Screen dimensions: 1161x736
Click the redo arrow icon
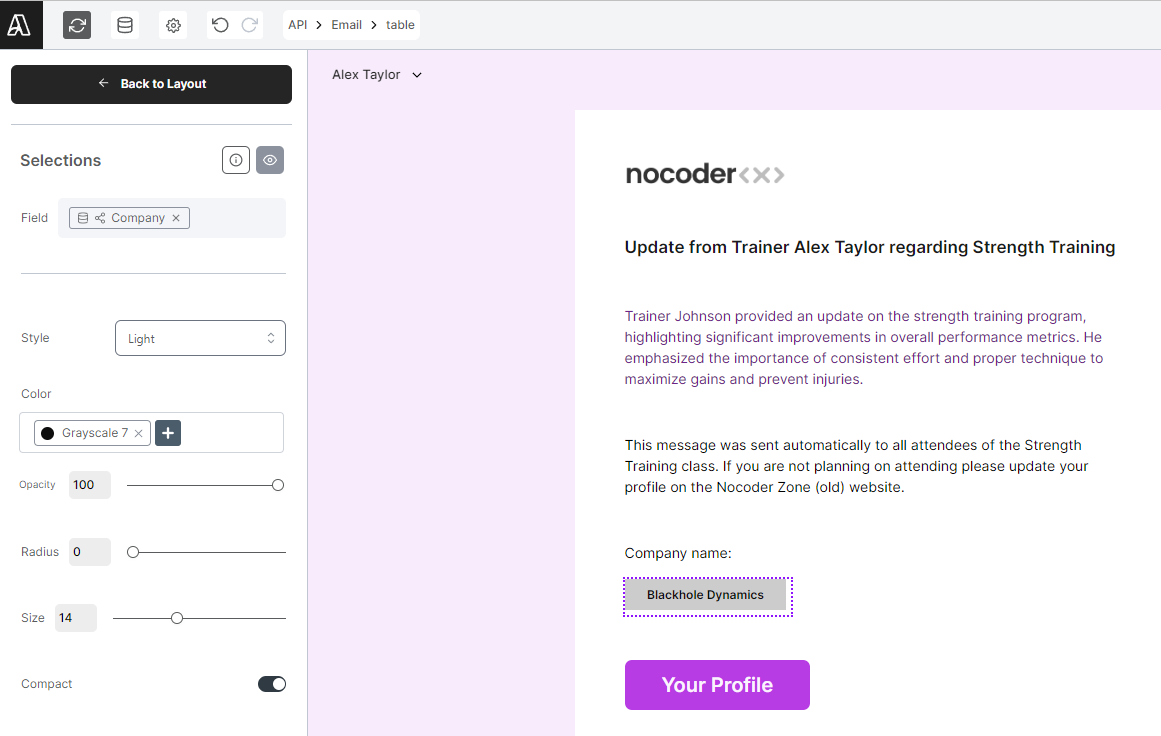tap(250, 25)
